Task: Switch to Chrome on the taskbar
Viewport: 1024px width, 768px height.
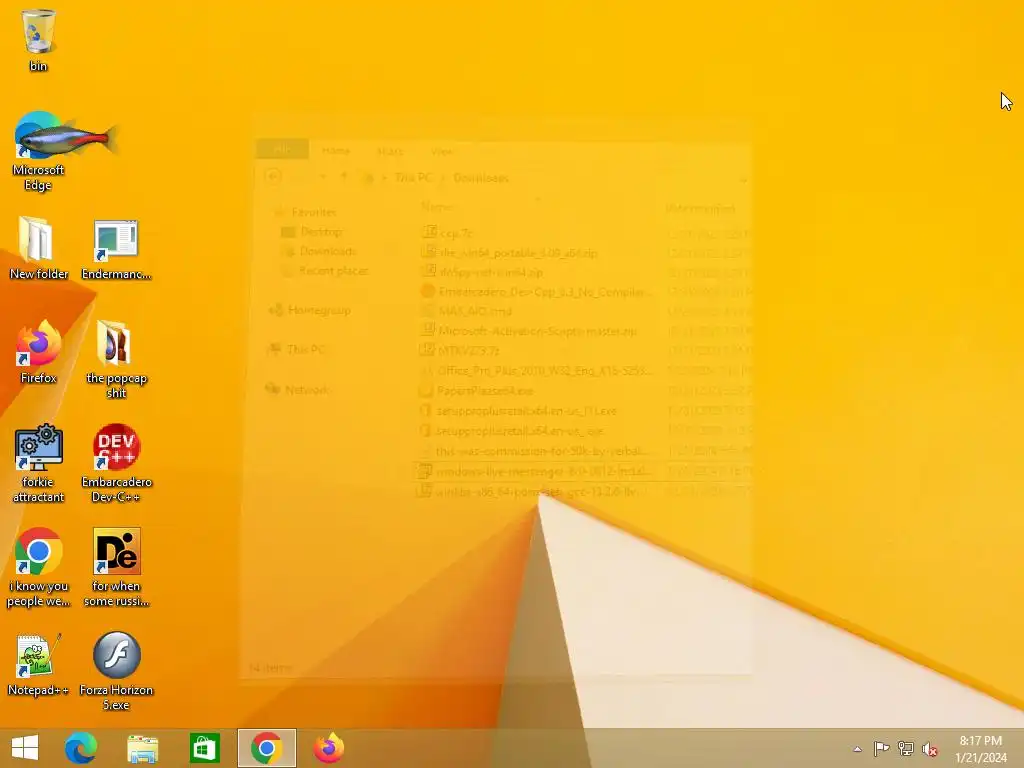Action: tap(266, 748)
